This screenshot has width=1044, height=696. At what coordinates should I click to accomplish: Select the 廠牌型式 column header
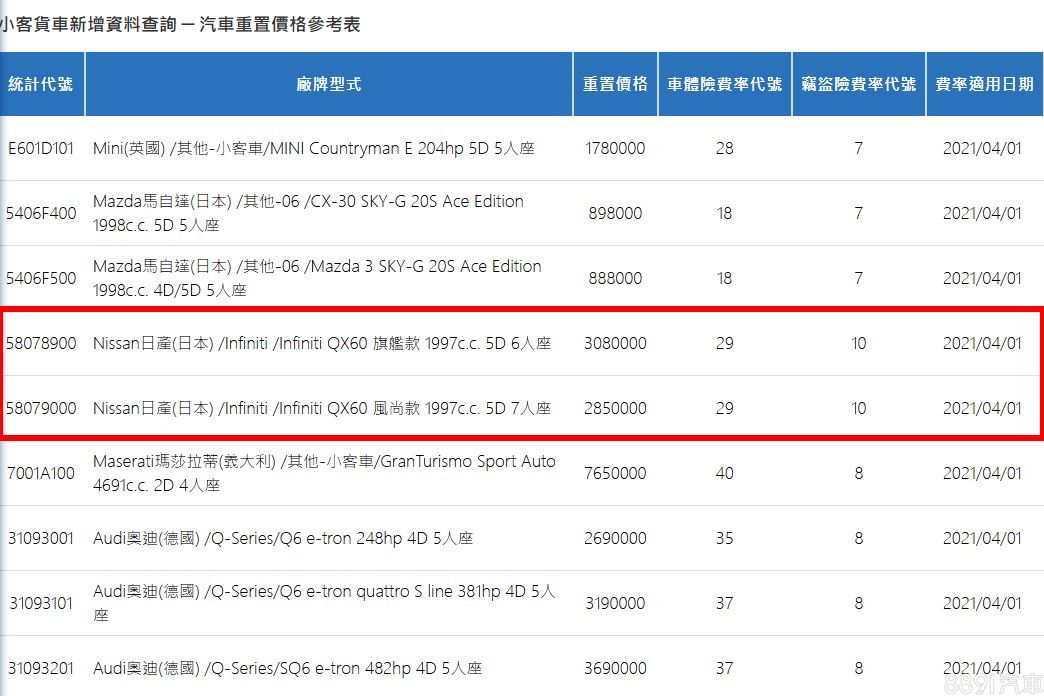pyautogui.click(x=328, y=85)
